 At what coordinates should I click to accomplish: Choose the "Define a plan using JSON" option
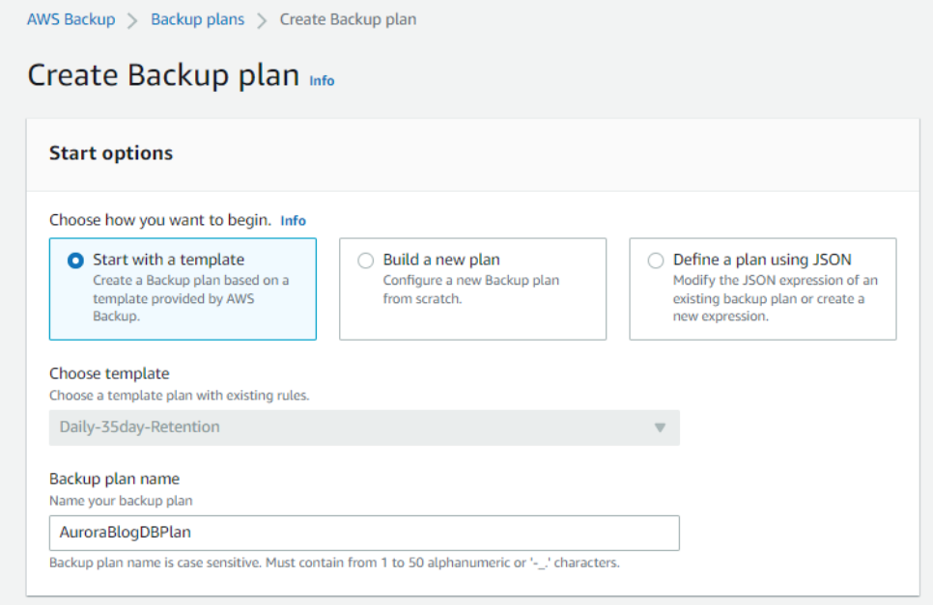[x=656, y=260]
